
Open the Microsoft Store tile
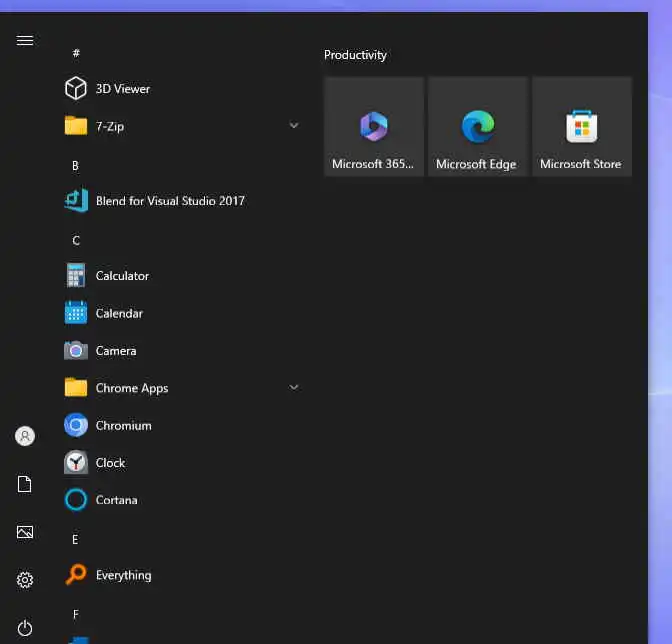click(582, 127)
